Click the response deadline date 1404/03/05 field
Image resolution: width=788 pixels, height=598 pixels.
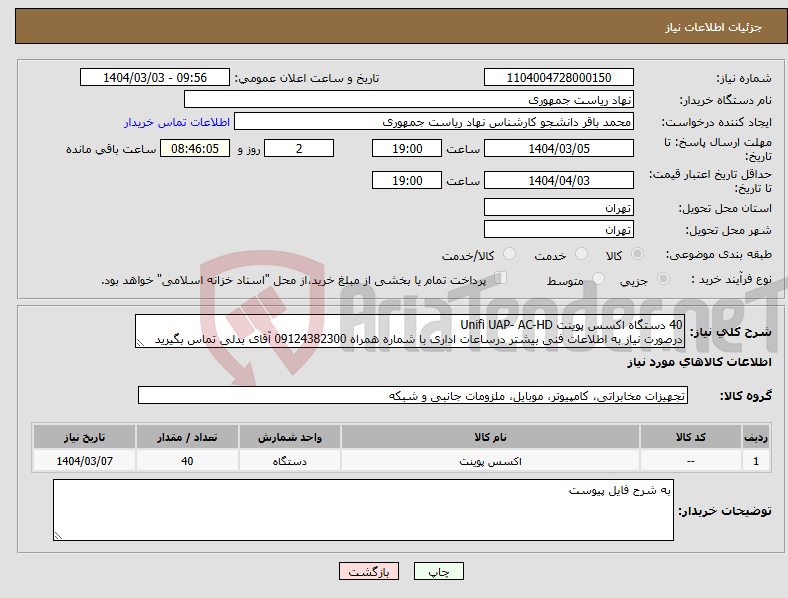(x=559, y=148)
